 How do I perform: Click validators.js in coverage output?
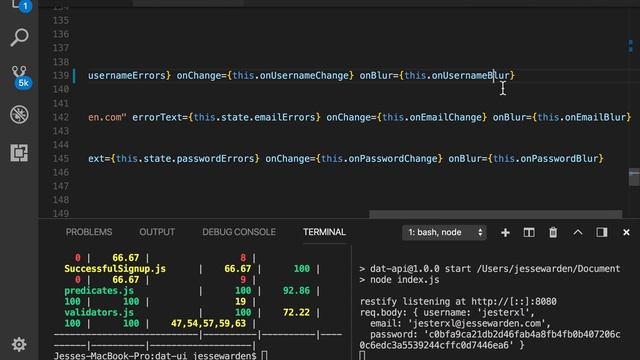click(99, 312)
